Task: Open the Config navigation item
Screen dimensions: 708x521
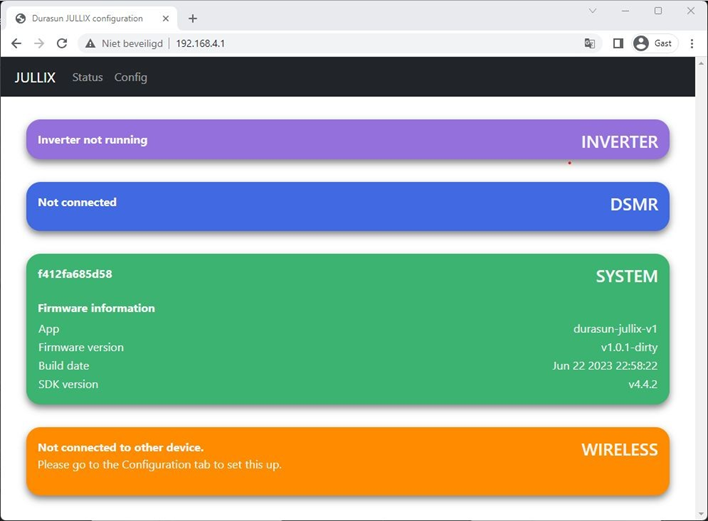Action: (x=130, y=77)
